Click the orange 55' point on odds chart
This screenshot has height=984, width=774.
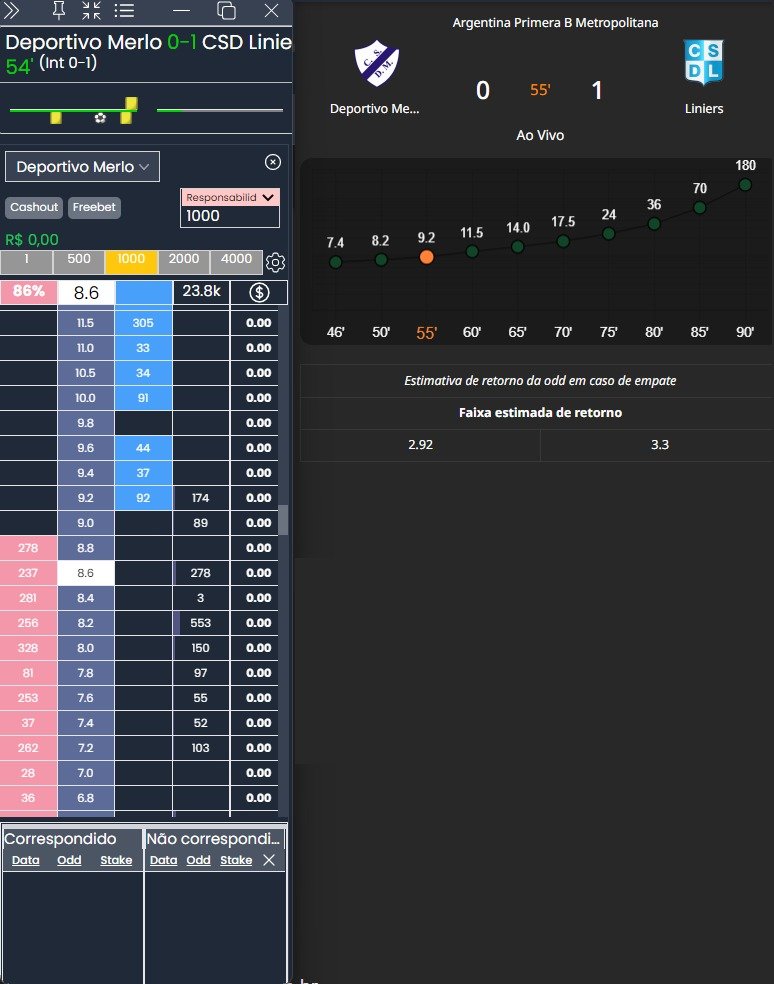point(427,257)
